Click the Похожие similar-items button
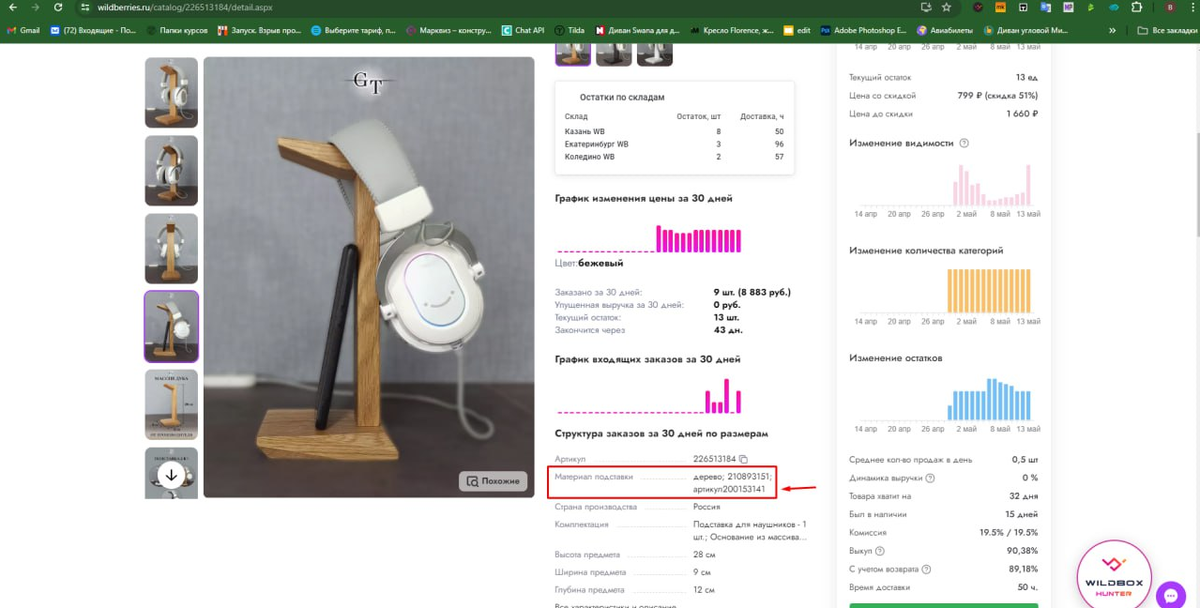The image size is (1200, 608). click(x=493, y=481)
